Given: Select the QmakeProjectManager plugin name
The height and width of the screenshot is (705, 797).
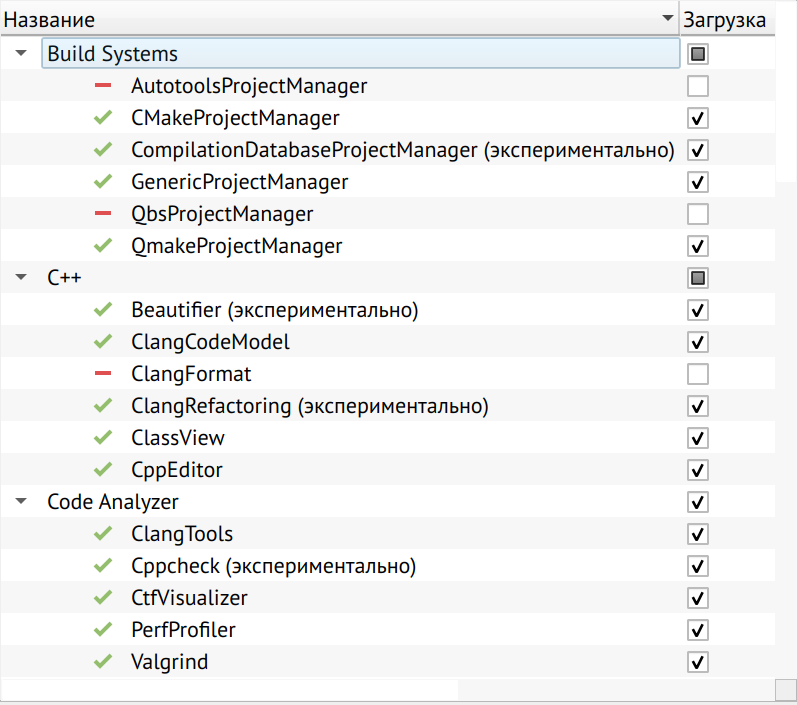Looking at the screenshot, I should (237, 246).
